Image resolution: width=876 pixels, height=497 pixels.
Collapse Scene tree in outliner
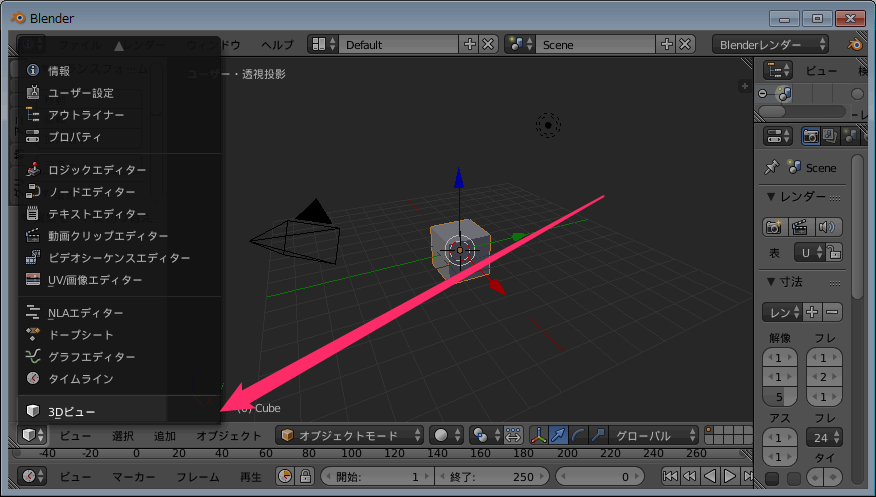point(763,94)
